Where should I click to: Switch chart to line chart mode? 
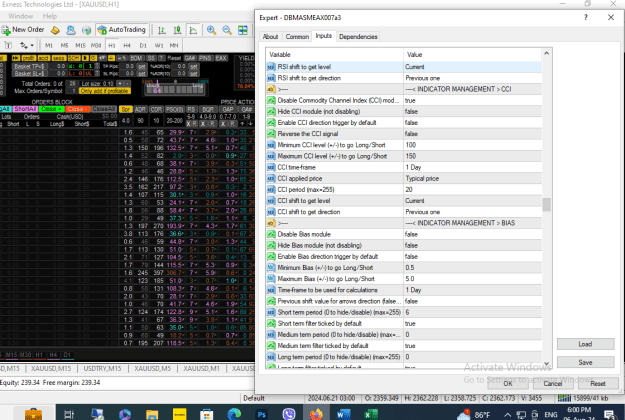[x=193, y=30]
